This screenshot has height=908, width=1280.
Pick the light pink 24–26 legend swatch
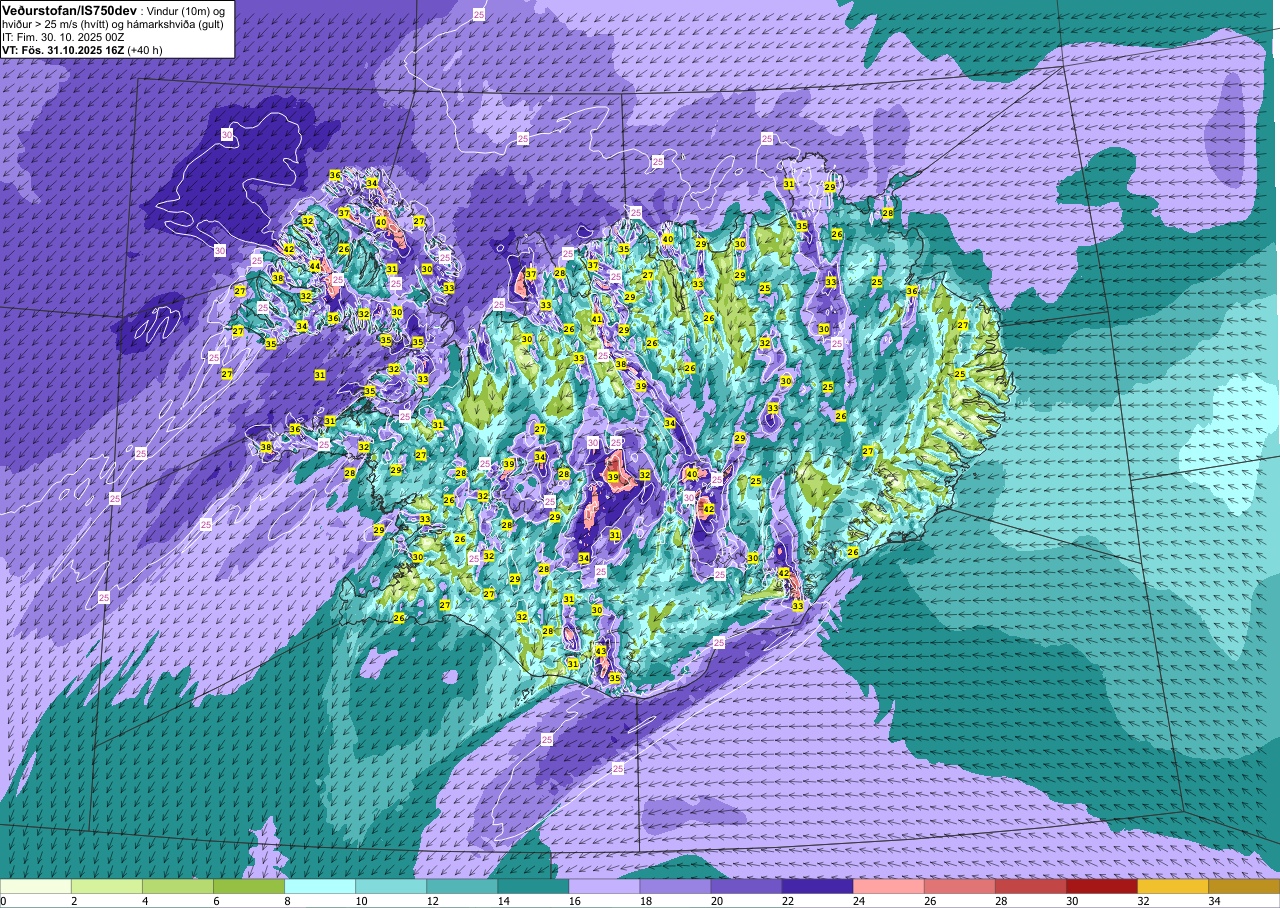click(x=888, y=886)
